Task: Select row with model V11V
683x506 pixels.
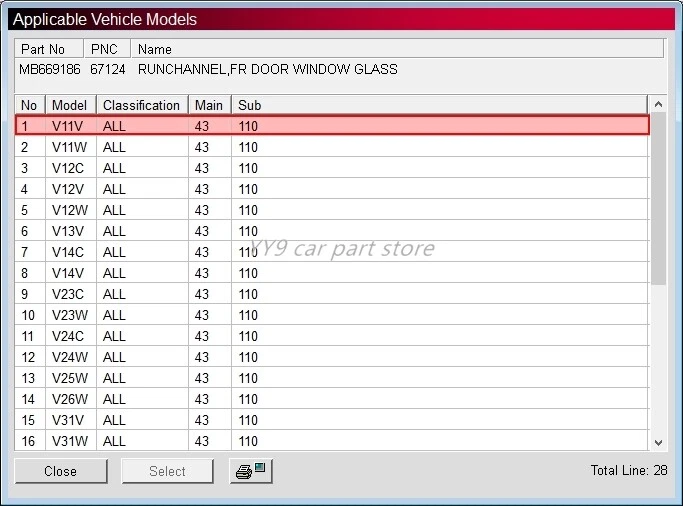Action: coord(332,126)
